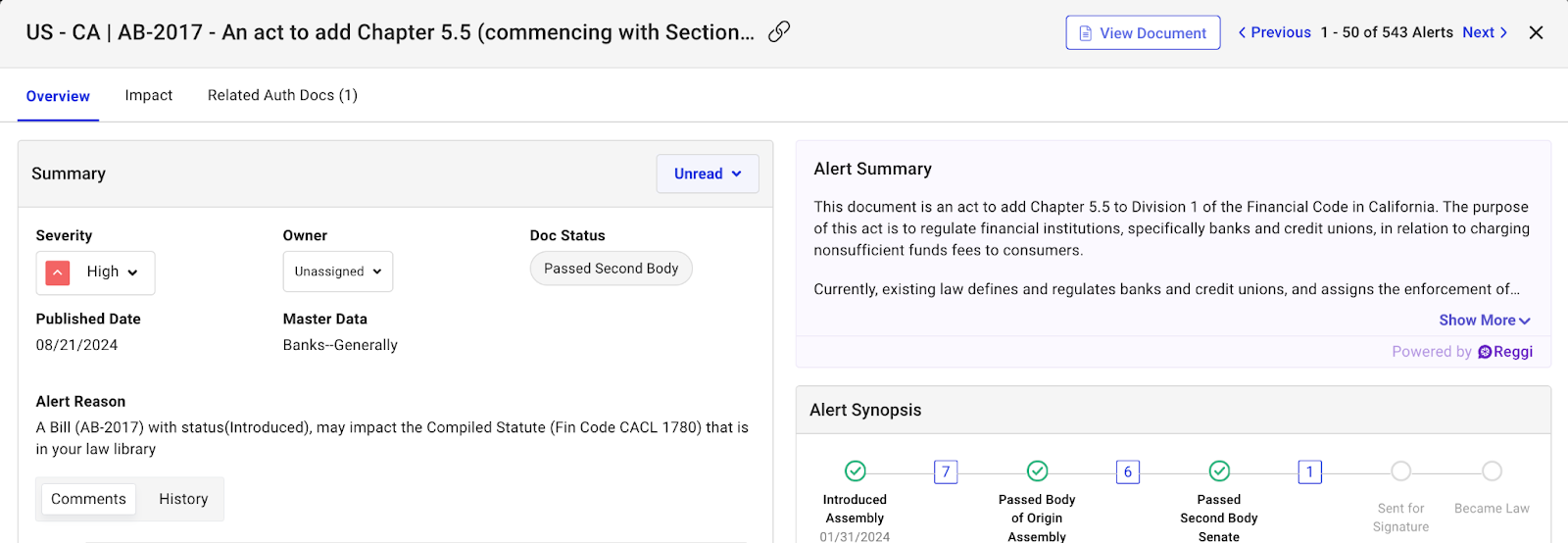Click the timeline box numbered 1
The image size is (1568, 543).
[1310, 472]
